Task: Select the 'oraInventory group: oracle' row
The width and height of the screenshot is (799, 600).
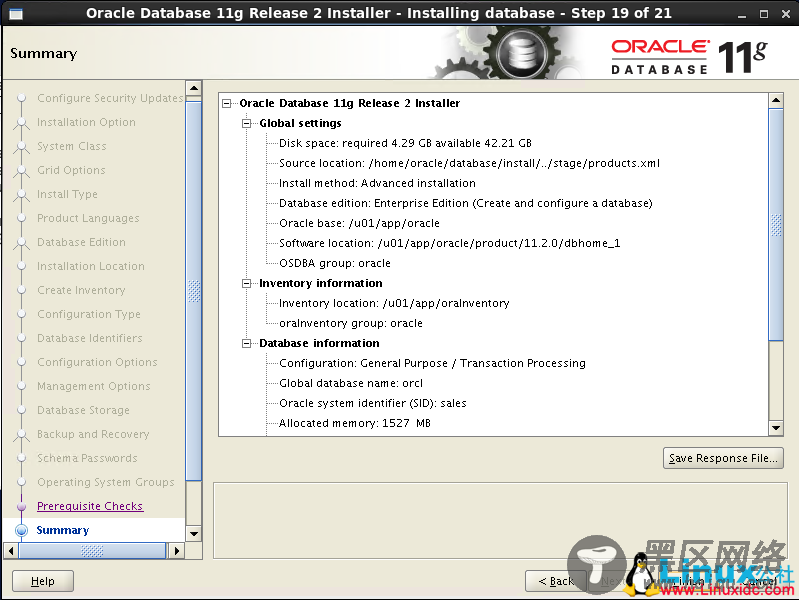Action: click(351, 323)
